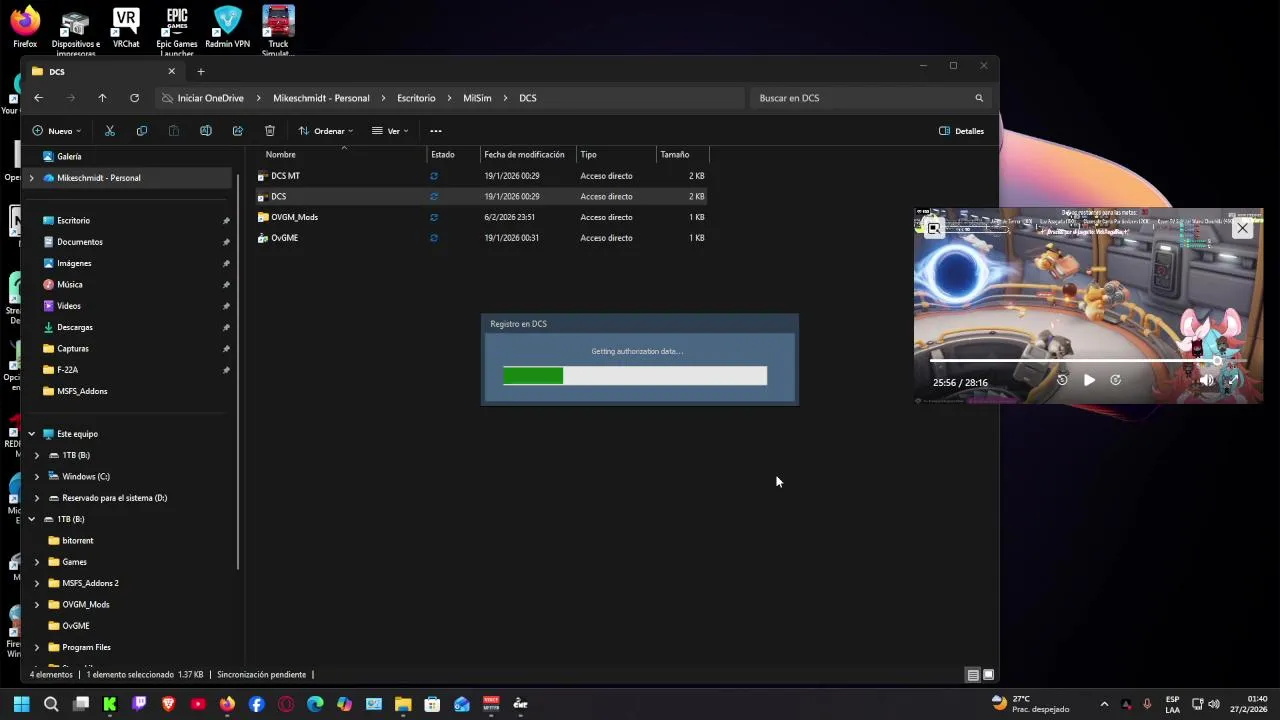Open Radmin VPN desktop icon
This screenshot has height=720, width=1280.
(227, 27)
